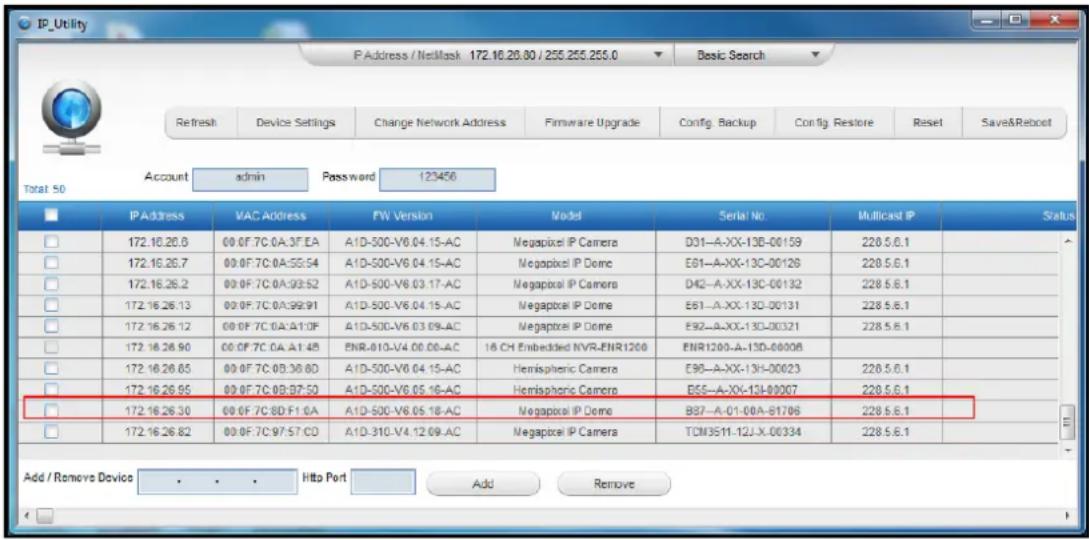Viewport: 1089px width, 540px height.
Task: Sort by the FW Version column header
Action: pos(404,216)
